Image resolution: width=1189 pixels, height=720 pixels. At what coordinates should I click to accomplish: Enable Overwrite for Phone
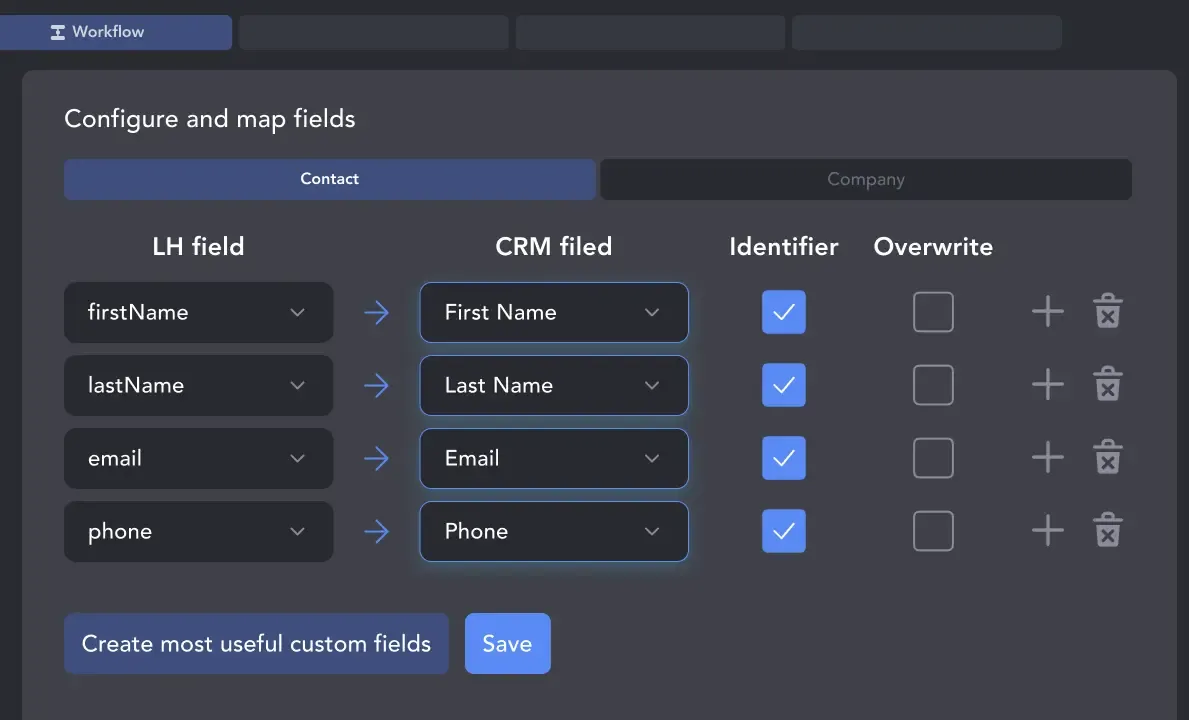pos(933,531)
